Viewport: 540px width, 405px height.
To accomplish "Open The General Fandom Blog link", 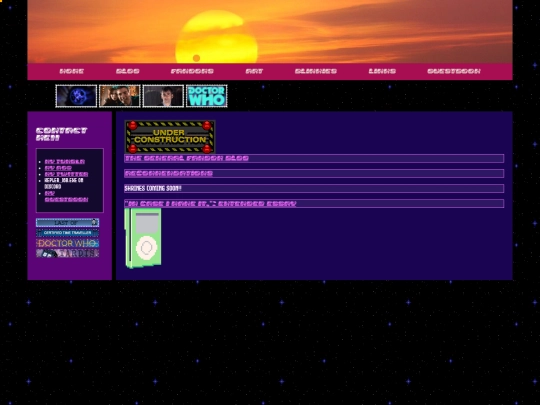I will [x=186, y=158].
